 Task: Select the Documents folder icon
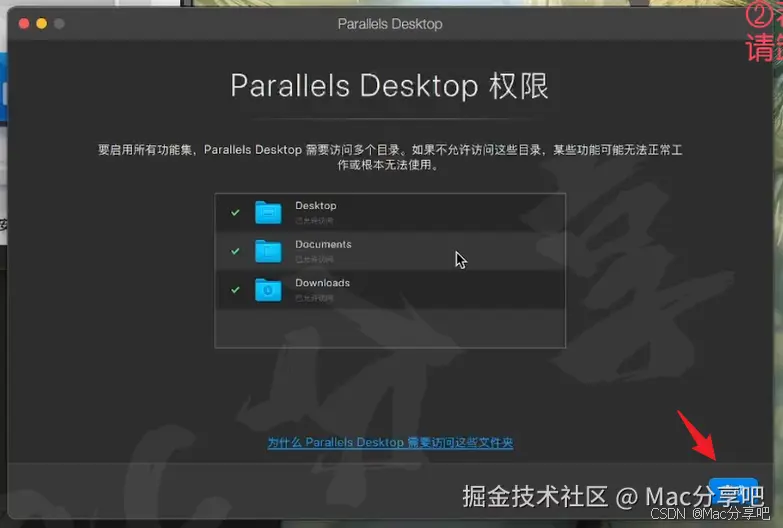[x=268, y=251]
